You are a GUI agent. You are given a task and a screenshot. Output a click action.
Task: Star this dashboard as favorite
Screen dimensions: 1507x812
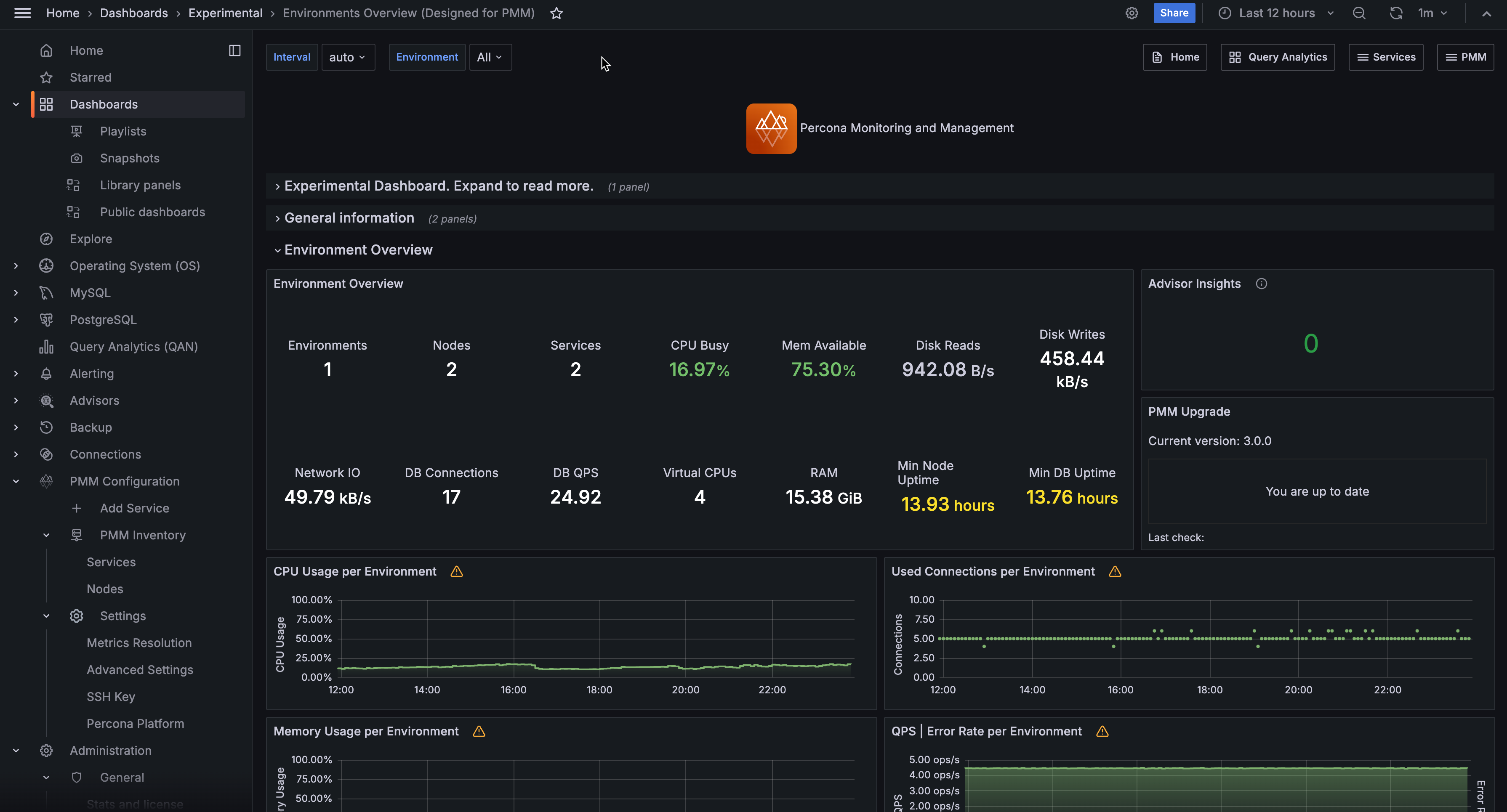(556, 13)
